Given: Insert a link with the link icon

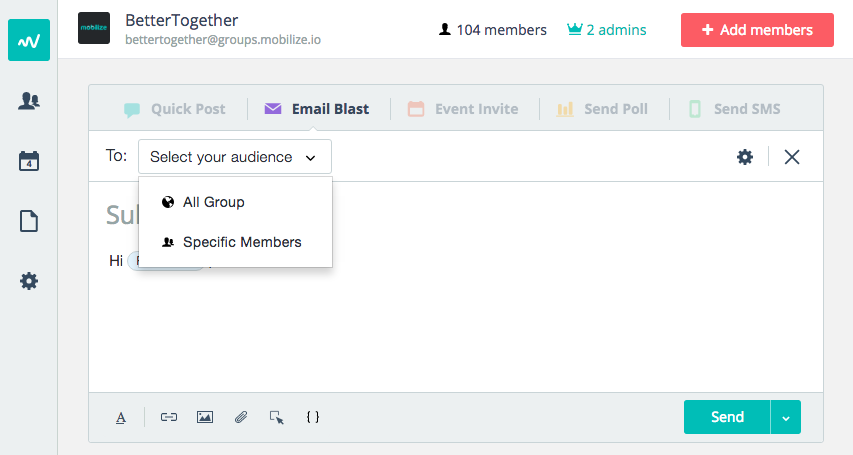Looking at the screenshot, I should click(169, 417).
